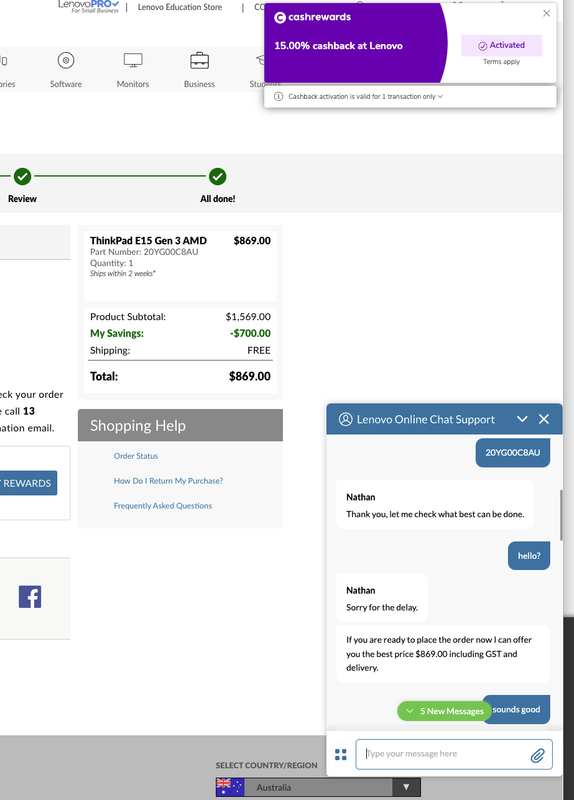The height and width of the screenshot is (800, 574).
Task: Click the 'hello?' chat bubble
Action: click(x=529, y=556)
